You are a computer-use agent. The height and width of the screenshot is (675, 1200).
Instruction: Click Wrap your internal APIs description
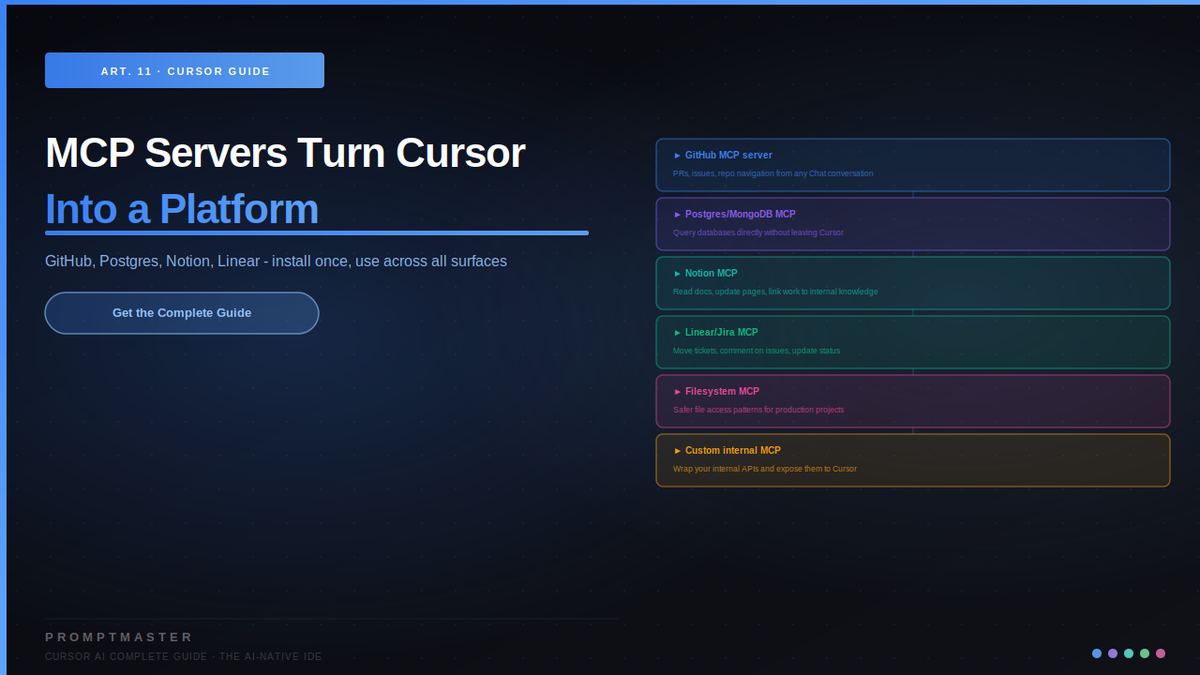pyautogui.click(x=765, y=468)
